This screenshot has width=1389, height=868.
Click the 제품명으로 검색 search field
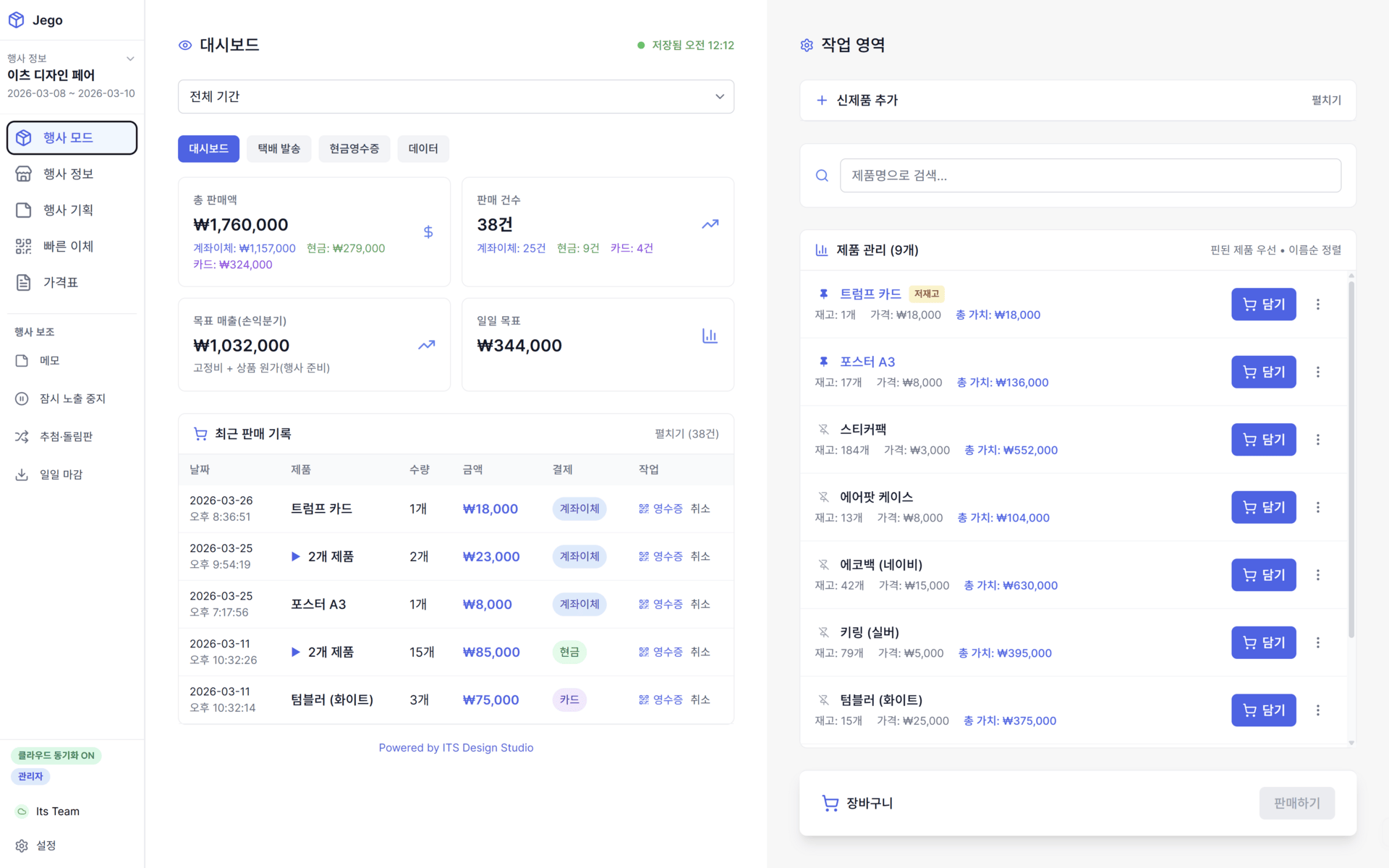pyautogui.click(x=1089, y=175)
